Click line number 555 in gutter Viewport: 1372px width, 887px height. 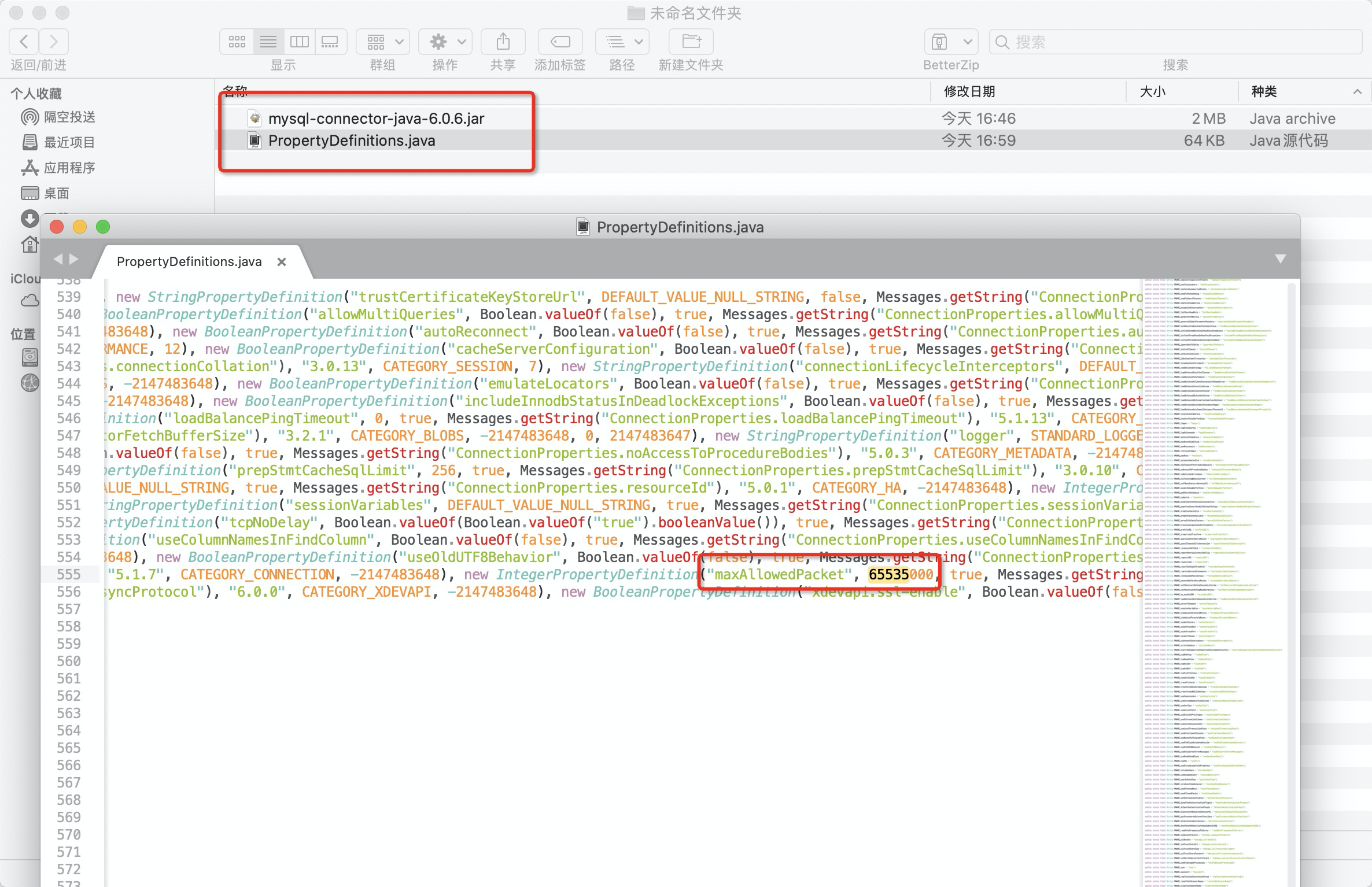pos(69,575)
